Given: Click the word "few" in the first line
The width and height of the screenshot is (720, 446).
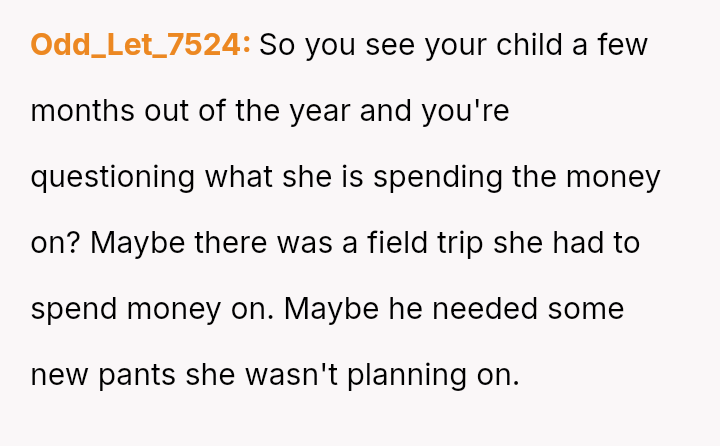Looking at the screenshot, I should [623, 45].
